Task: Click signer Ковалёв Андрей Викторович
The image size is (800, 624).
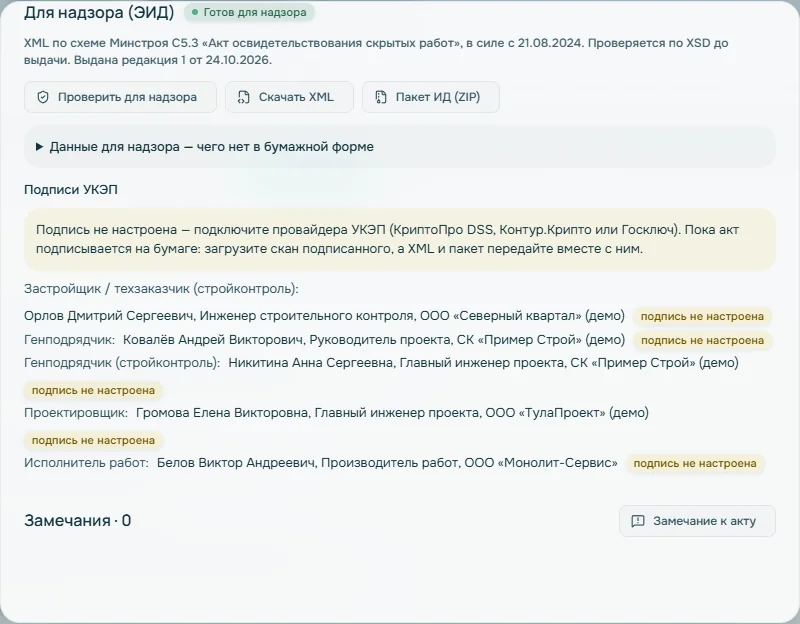Action: click(x=374, y=340)
